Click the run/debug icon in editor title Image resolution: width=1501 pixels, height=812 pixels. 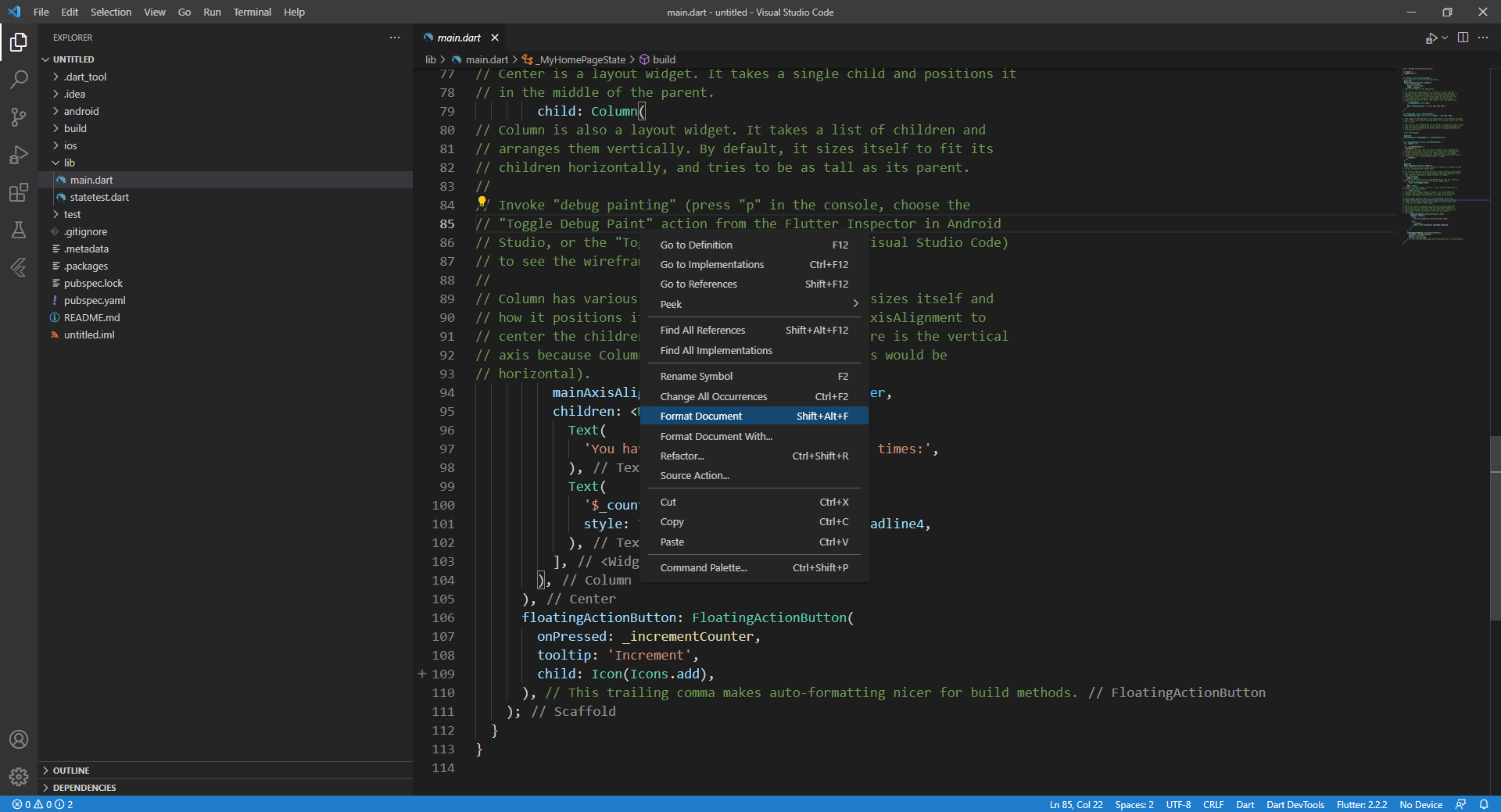coord(1431,38)
